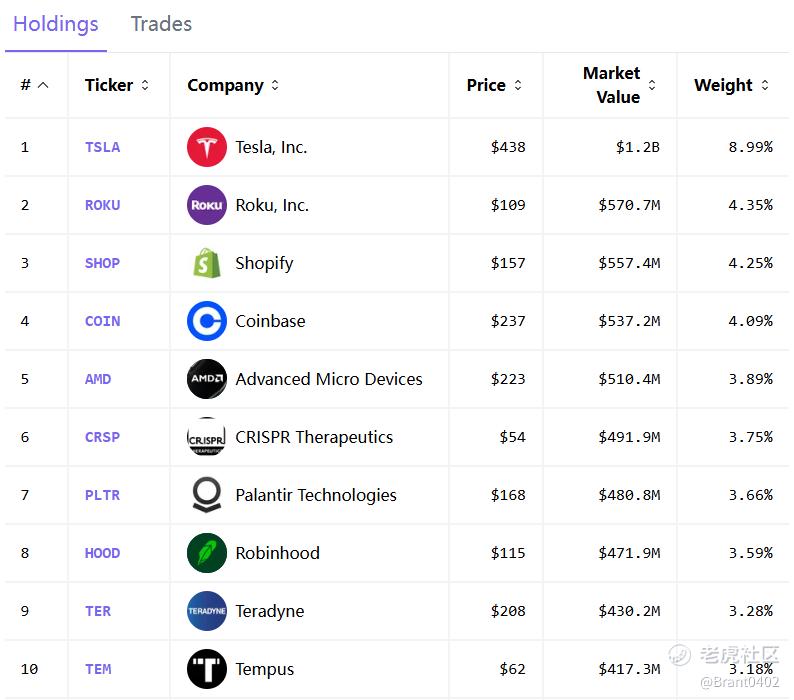Sort by Ticker column arrows
The image size is (794, 700).
145,85
